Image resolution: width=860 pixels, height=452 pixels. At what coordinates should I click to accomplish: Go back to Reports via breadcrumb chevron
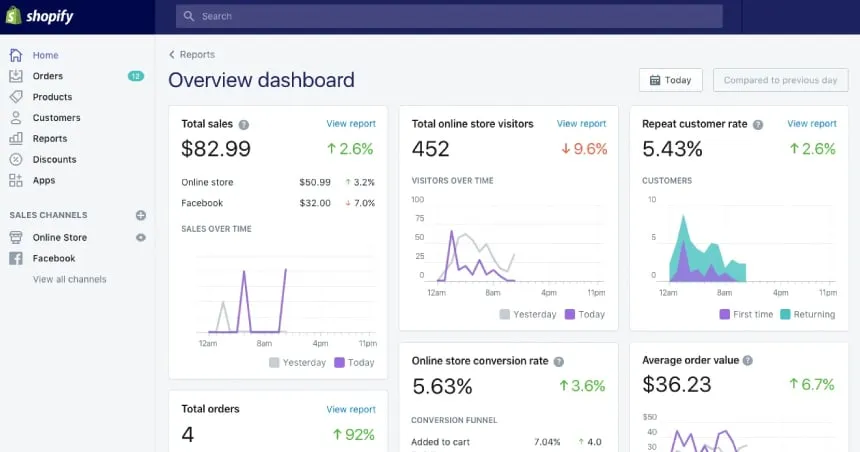172,55
